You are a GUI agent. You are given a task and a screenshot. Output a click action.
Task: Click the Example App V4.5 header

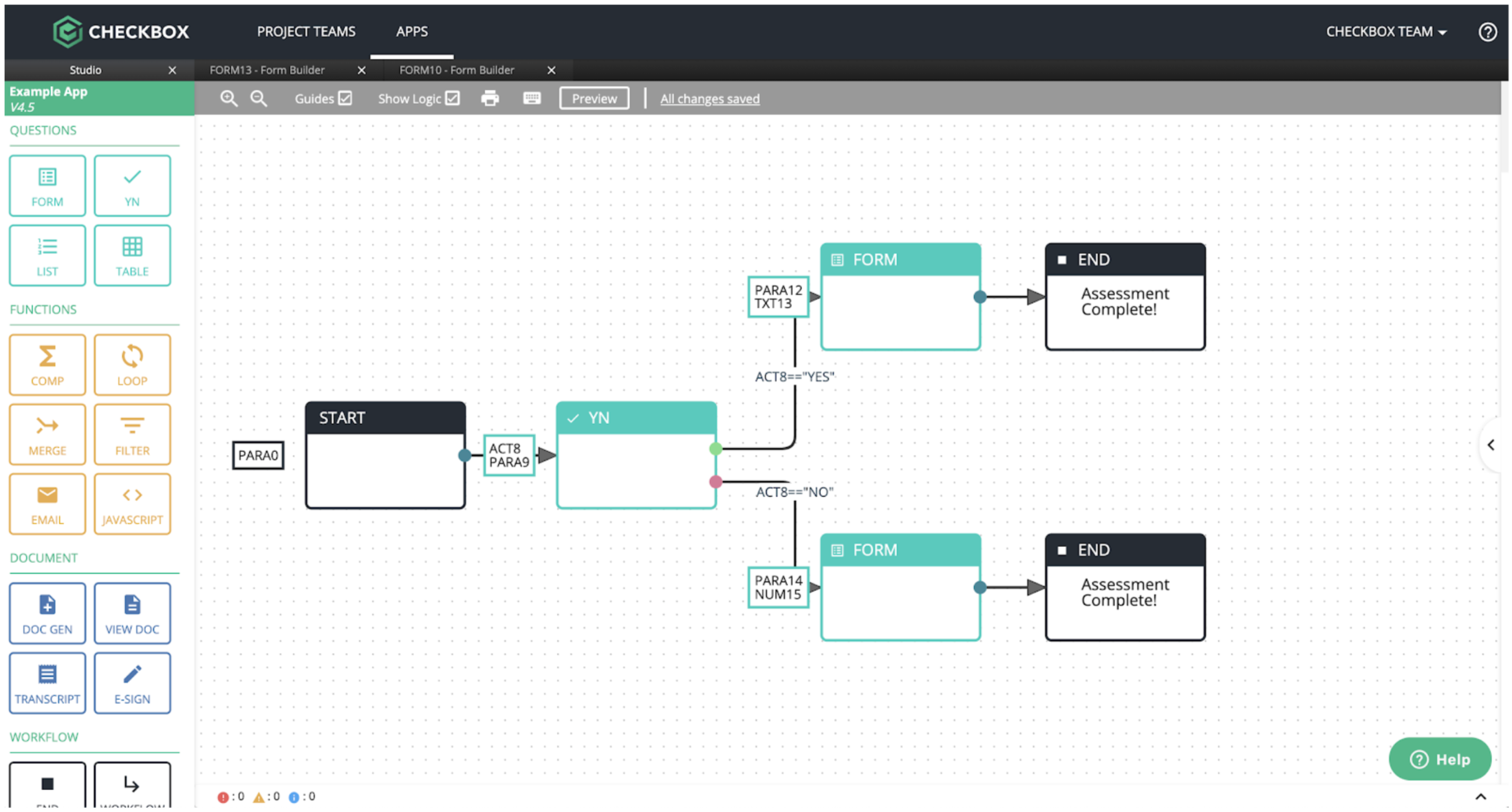[99, 98]
